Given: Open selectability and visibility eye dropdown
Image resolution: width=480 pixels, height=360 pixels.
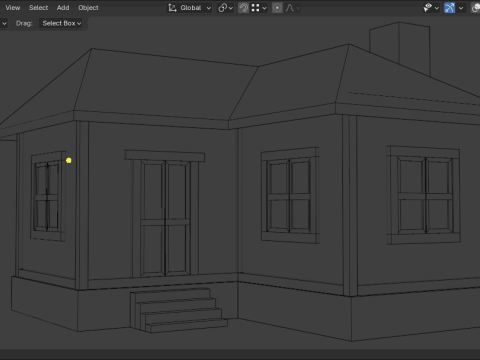Looking at the screenshot, I should (x=431, y=8).
